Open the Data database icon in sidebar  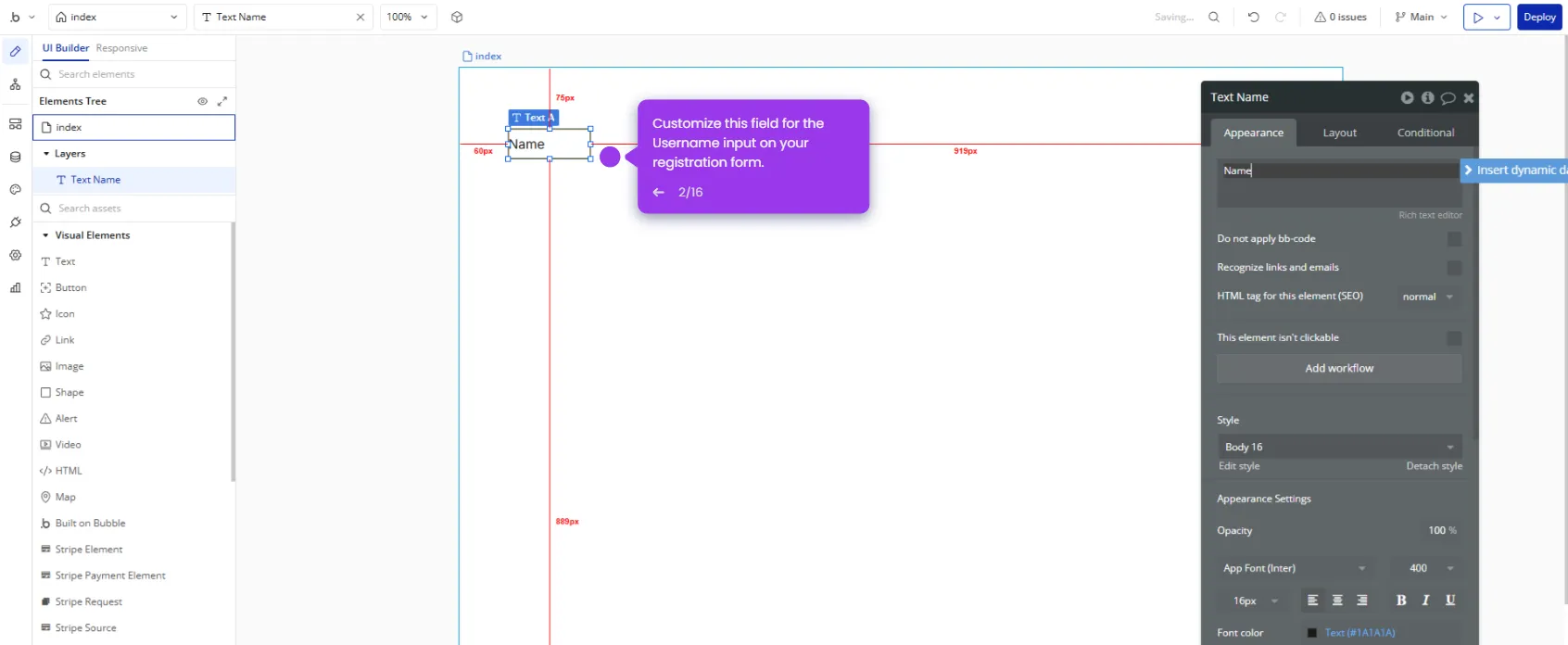[16, 158]
